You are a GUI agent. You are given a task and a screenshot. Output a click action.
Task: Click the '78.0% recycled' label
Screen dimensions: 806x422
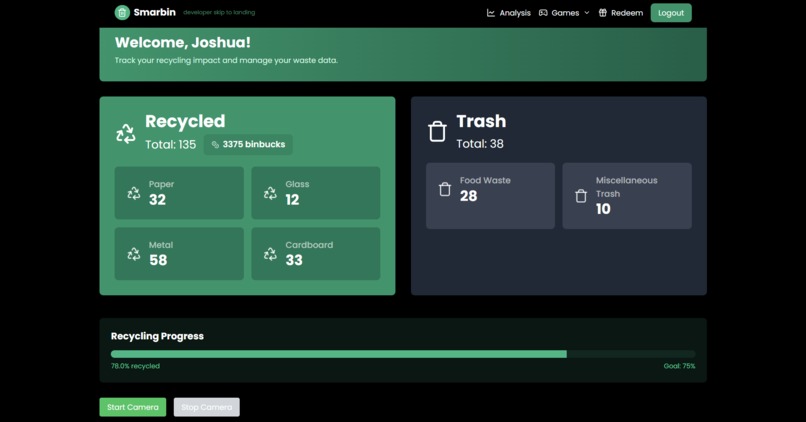click(x=135, y=366)
